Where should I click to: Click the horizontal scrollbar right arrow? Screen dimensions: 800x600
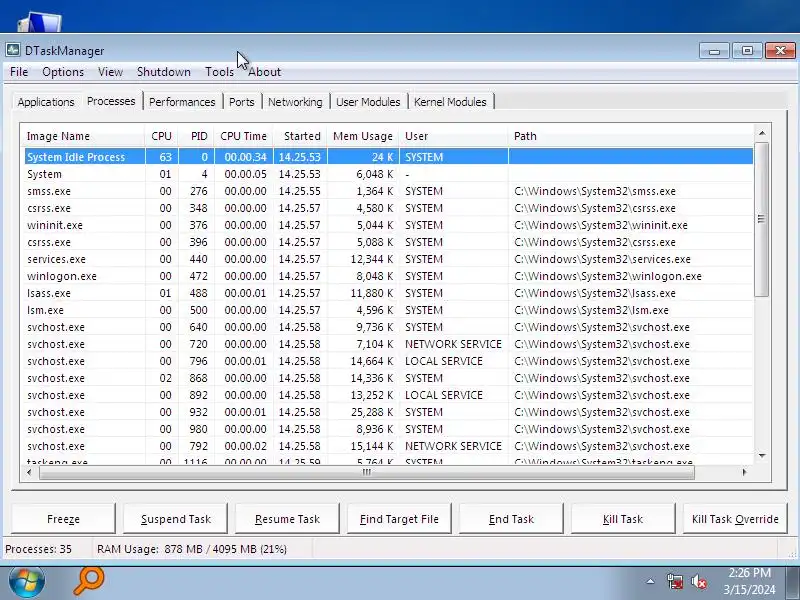(744, 472)
